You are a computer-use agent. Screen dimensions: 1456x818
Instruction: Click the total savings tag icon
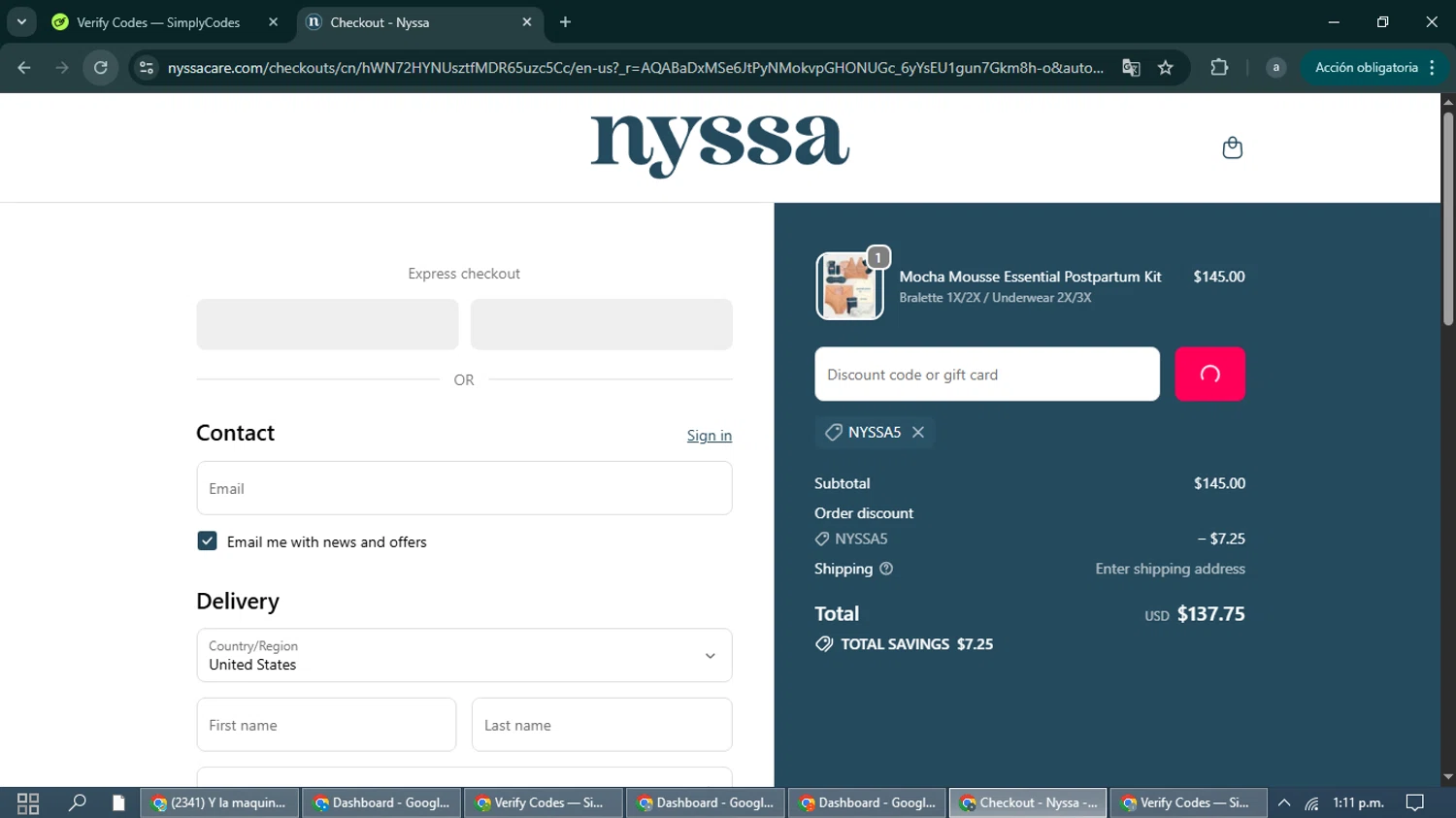point(824,644)
